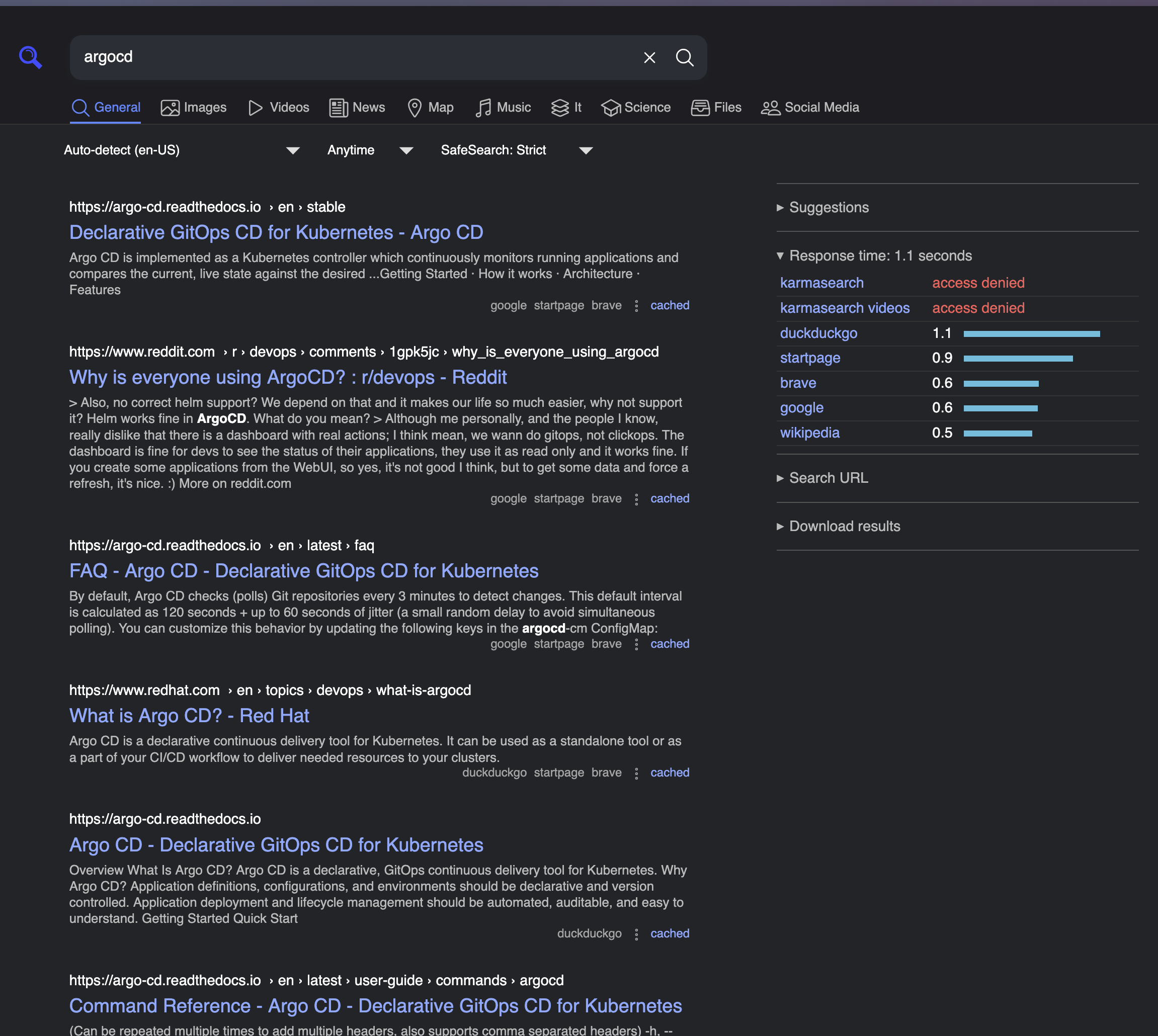Click the wikipedia engine link
The image size is (1158, 1036).
coord(809,433)
